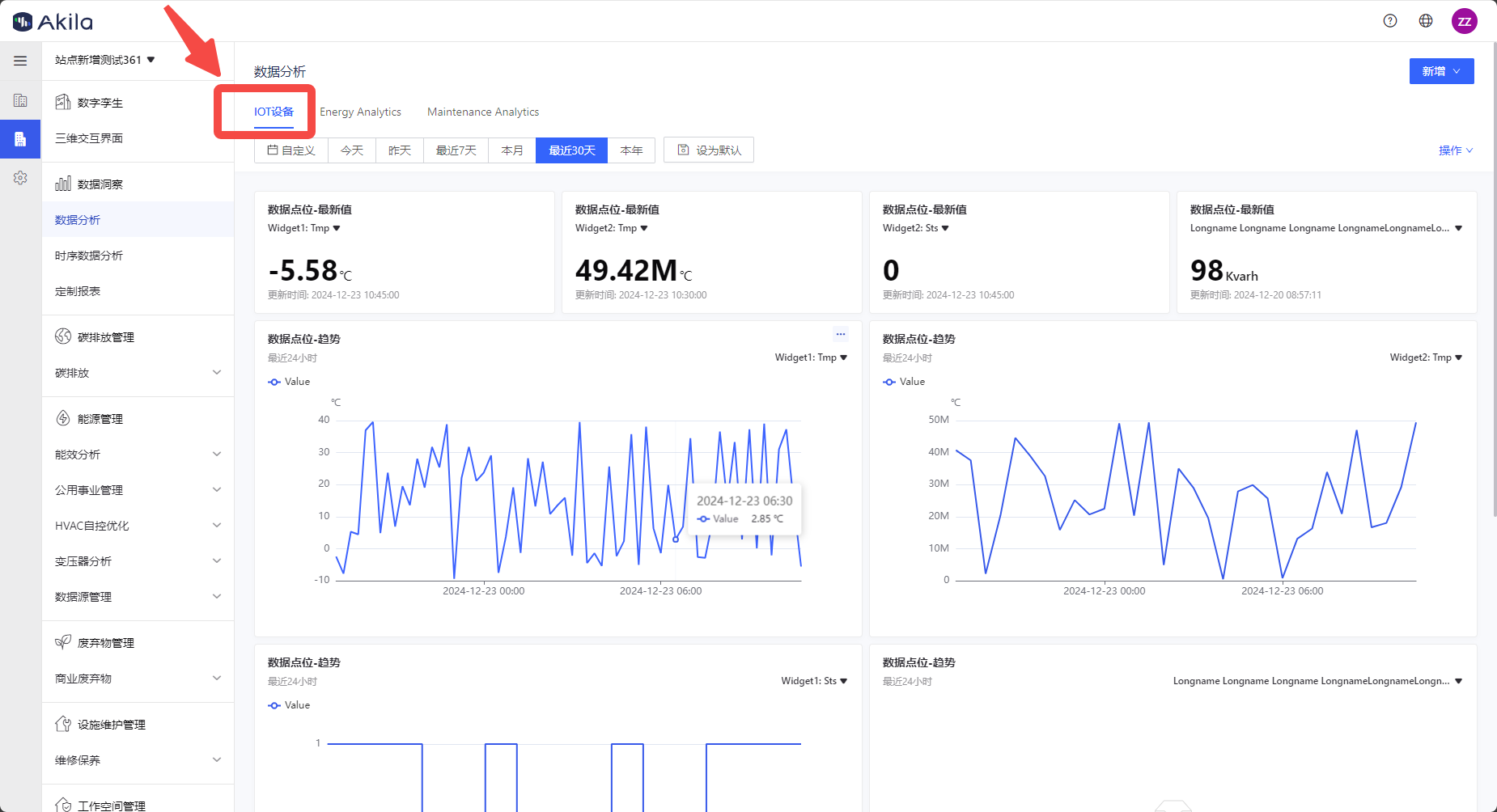The height and width of the screenshot is (812, 1497).
Task: Expand the 公用事业管理 menu
Action: tap(138, 490)
